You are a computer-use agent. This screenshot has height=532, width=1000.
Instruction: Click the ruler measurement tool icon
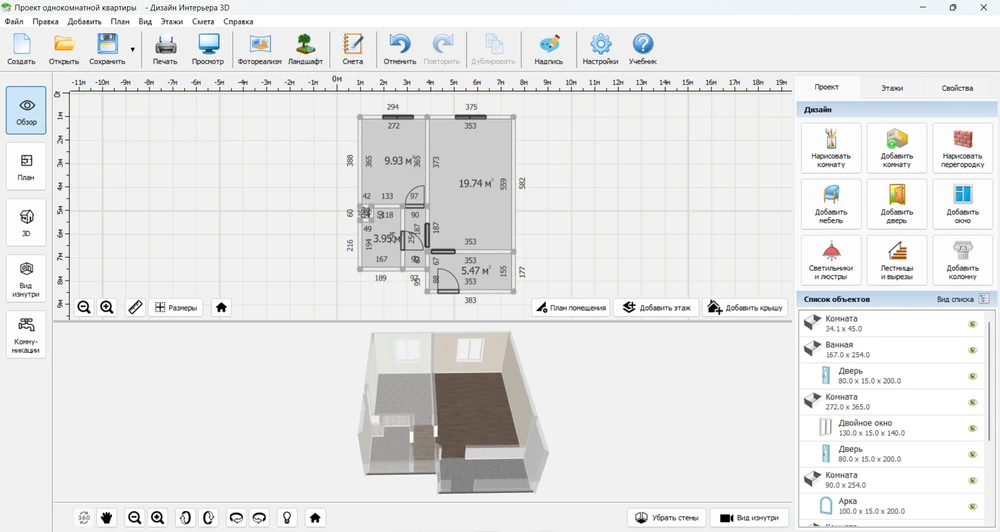pos(136,307)
